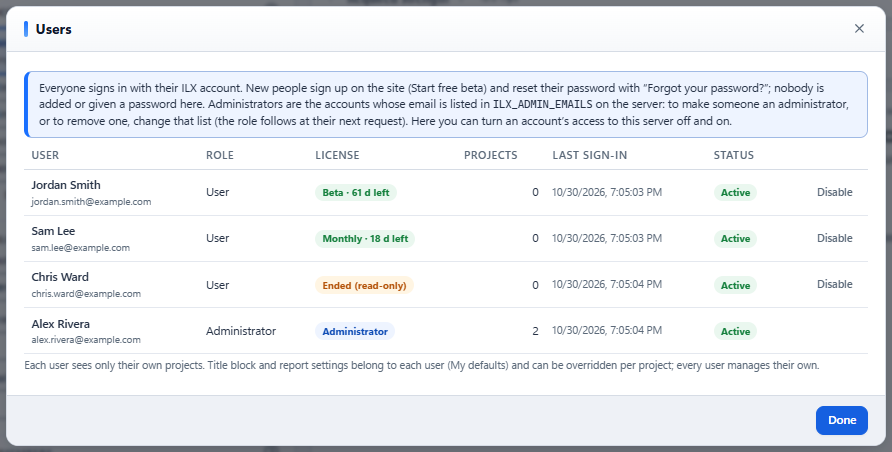Click the email sam.lee@example.com

point(80,248)
